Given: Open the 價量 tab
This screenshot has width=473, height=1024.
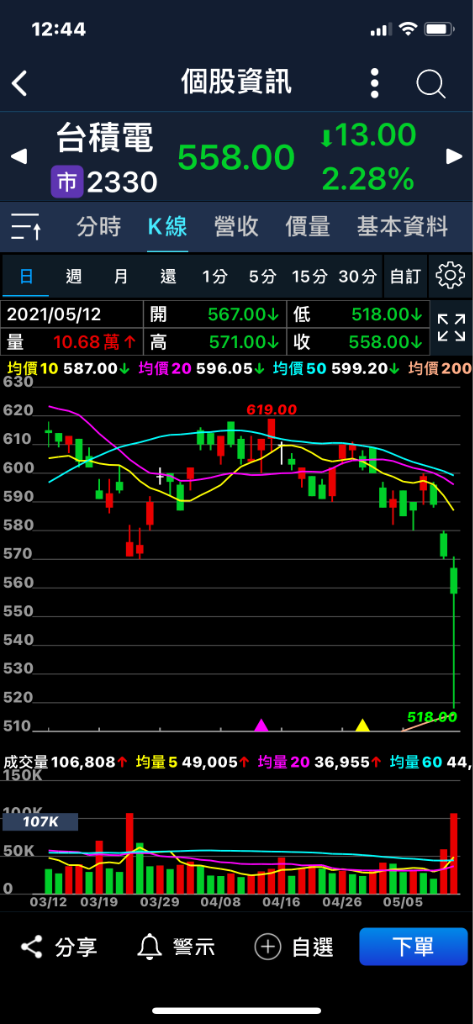Looking at the screenshot, I should 308,227.
